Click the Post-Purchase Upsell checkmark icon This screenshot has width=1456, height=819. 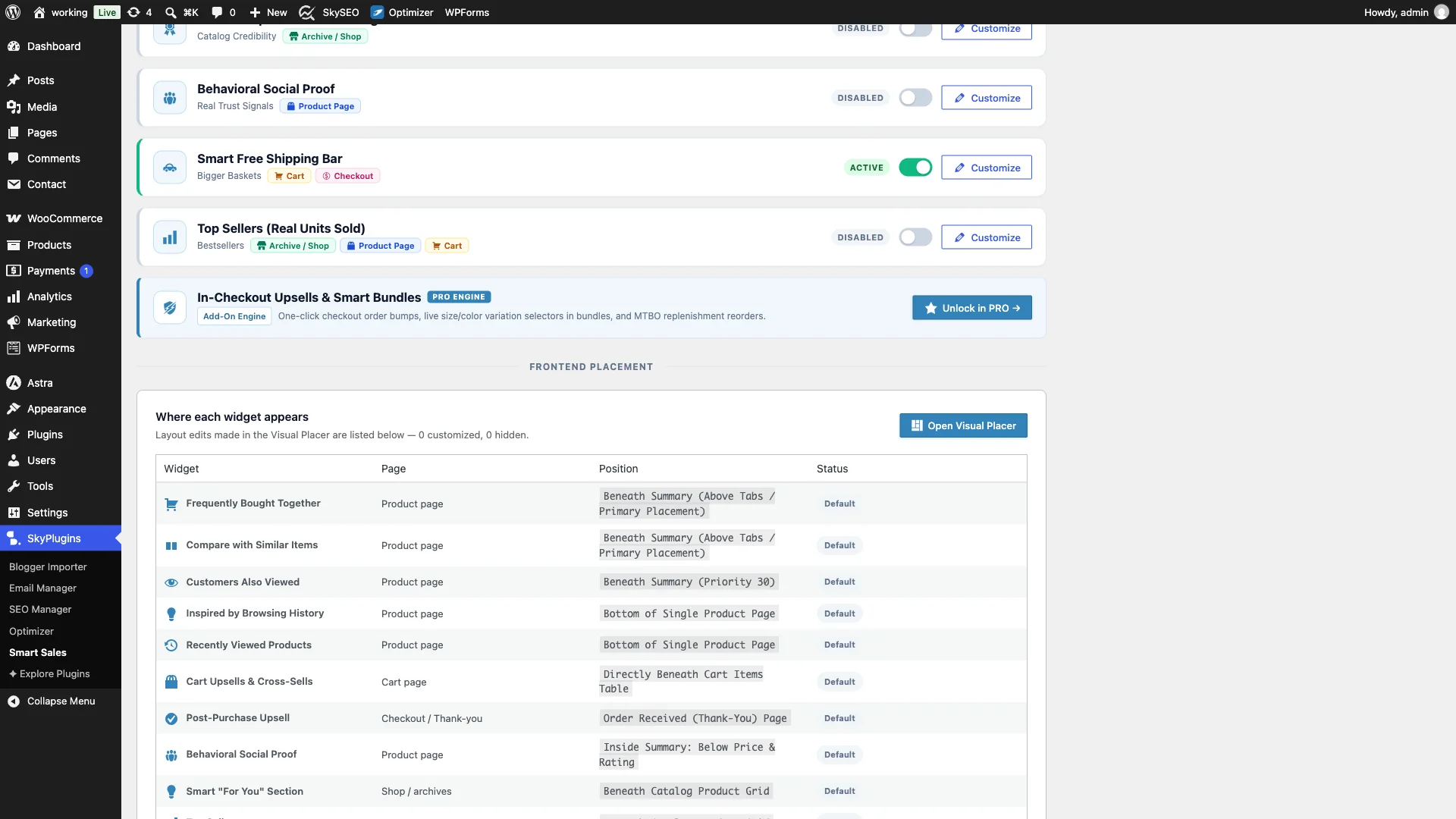171,718
